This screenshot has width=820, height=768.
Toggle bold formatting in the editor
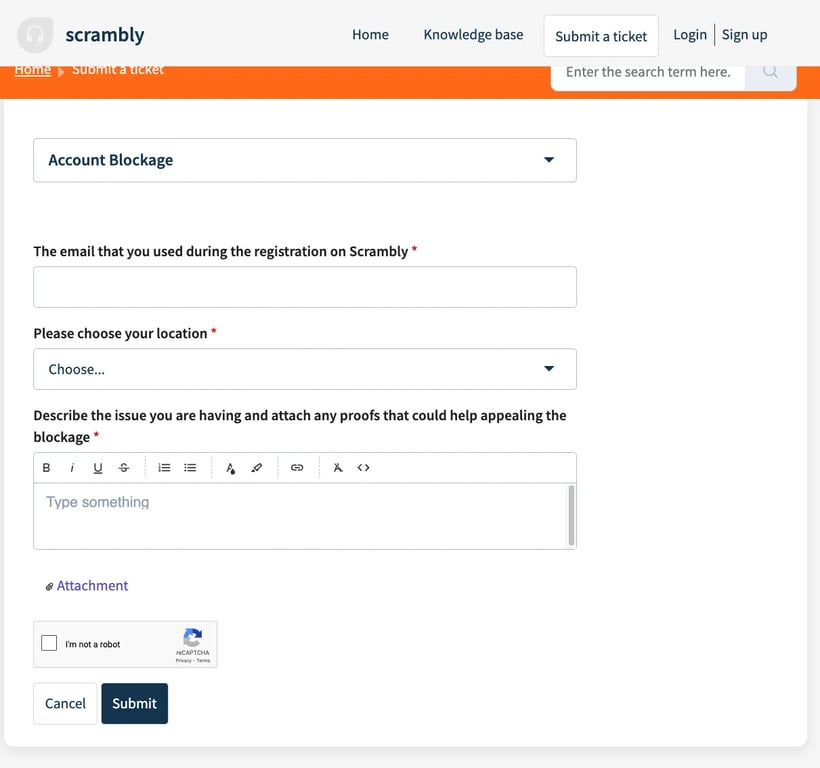click(x=46, y=468)
